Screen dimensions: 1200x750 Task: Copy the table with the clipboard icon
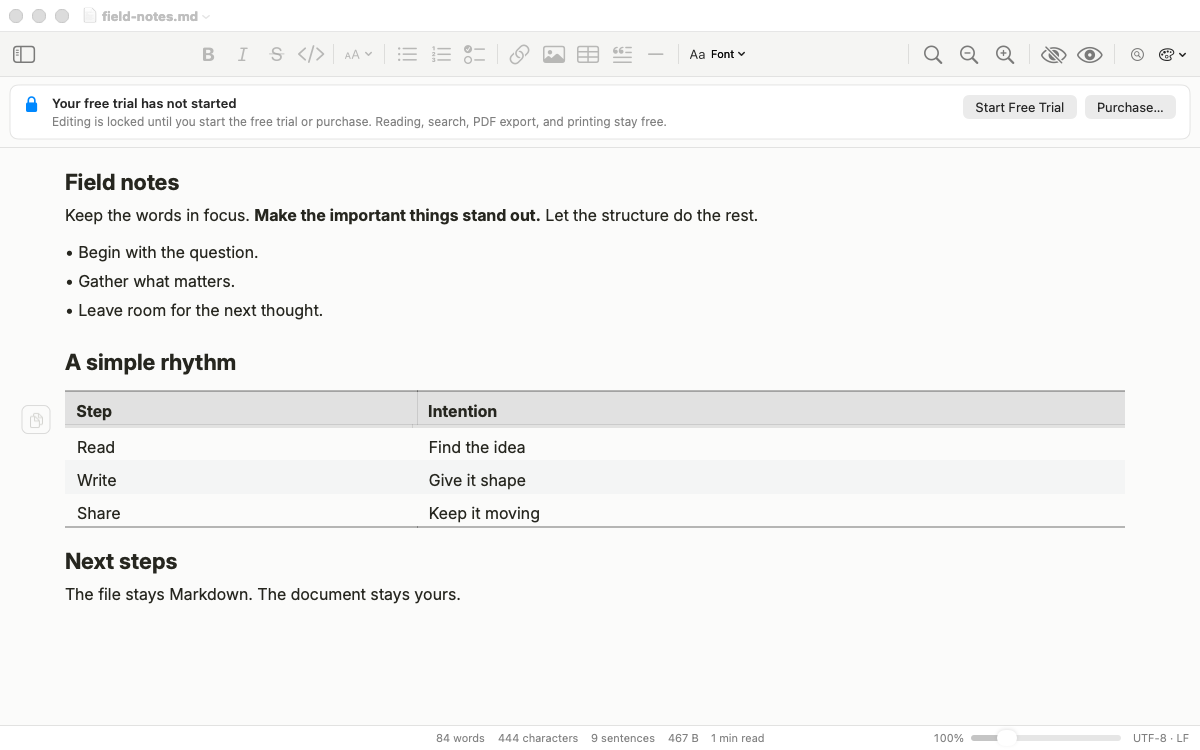point(36,420)
